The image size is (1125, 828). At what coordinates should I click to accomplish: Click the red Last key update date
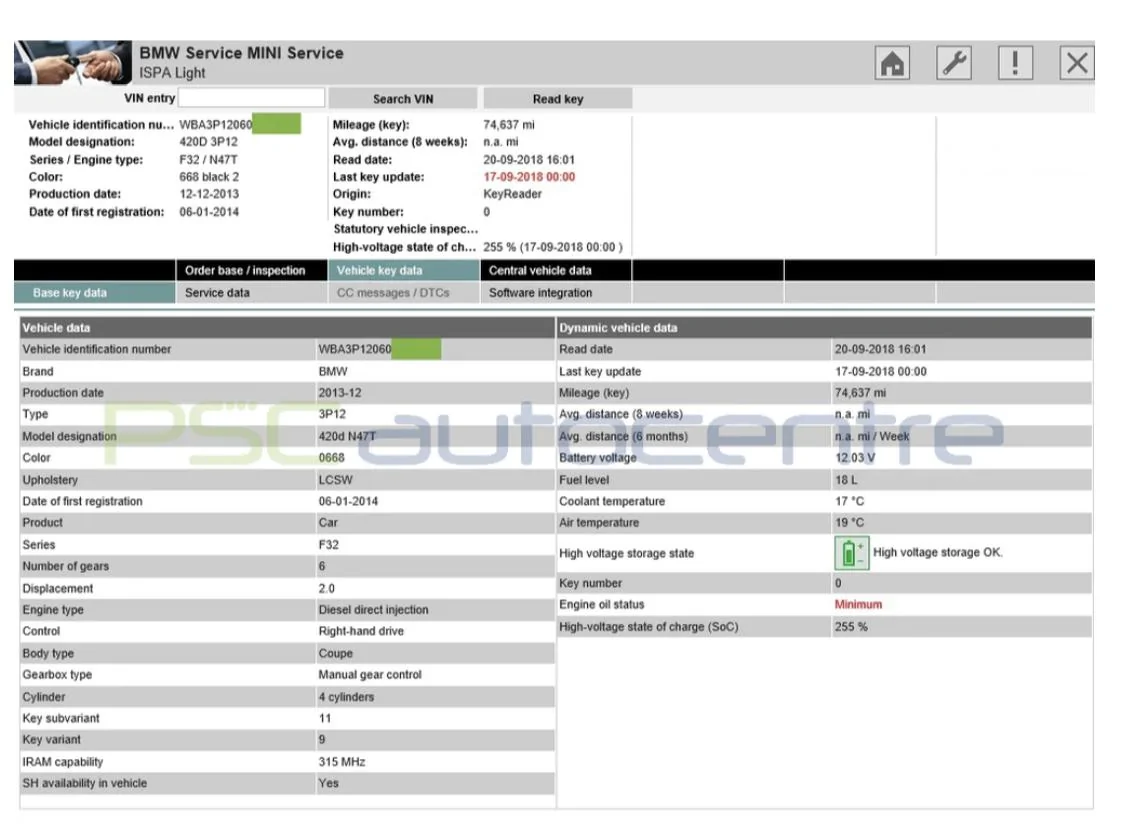[x=529, y=177]
